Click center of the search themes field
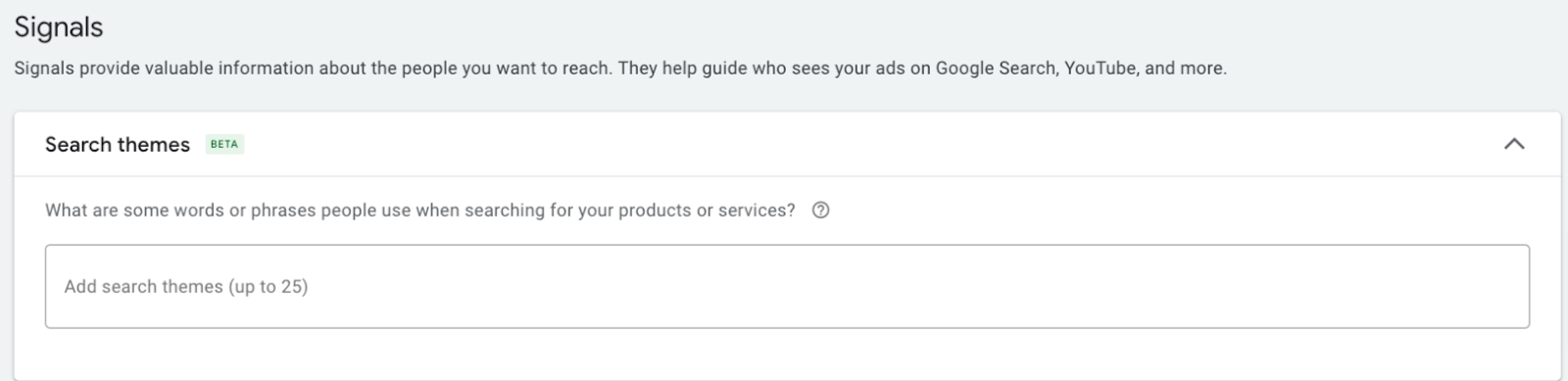Viewport: 1568px width, 381px height. (787, 286)
